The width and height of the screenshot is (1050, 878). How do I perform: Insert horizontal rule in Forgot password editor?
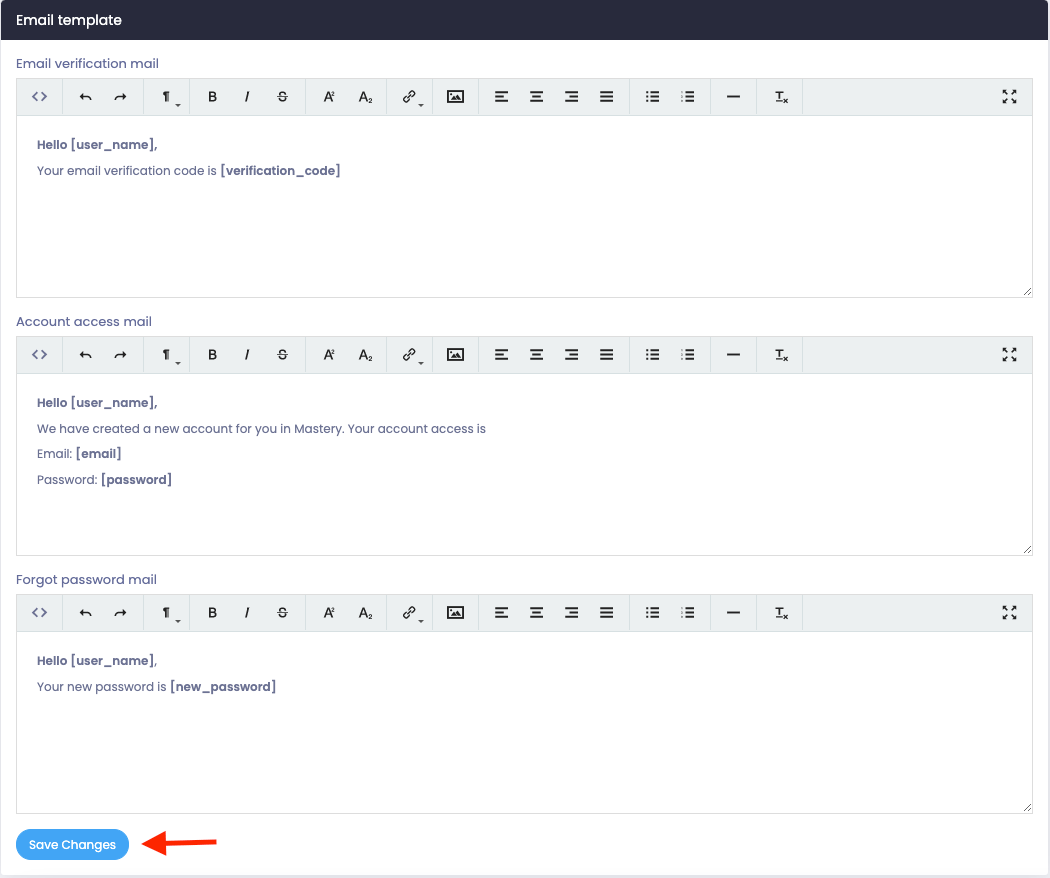click(x=733, y=613)
